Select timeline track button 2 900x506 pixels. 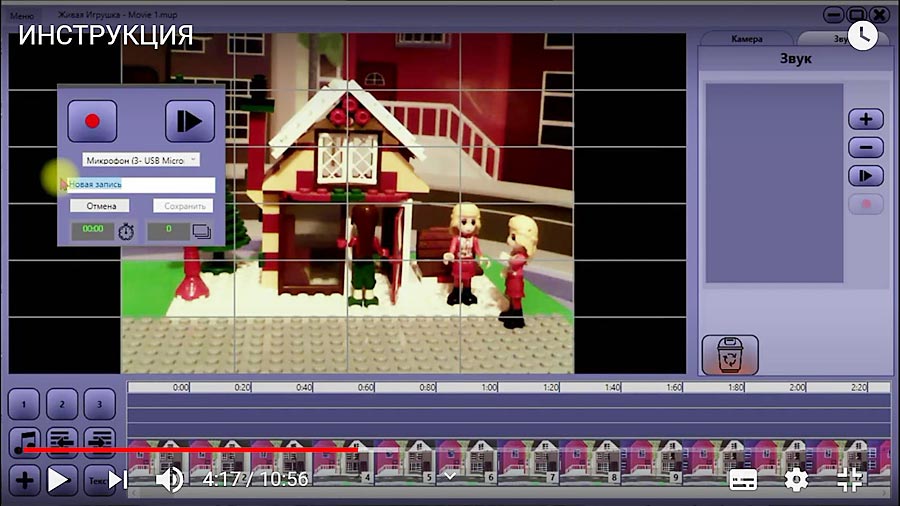62,405
